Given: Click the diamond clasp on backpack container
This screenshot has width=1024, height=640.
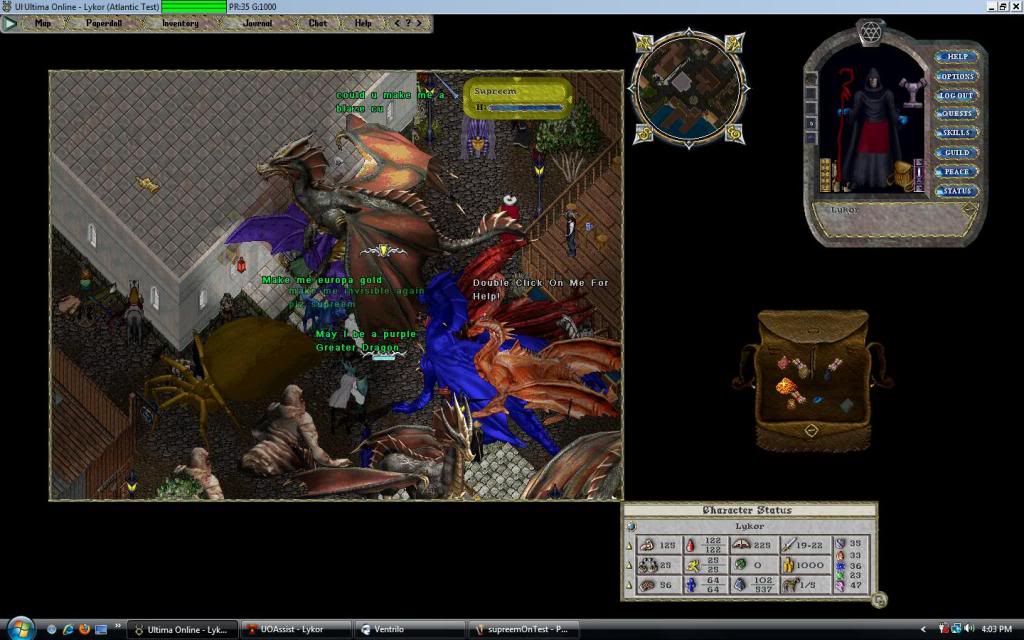Looking at the screenshot, I should click(x=810, y=430).
